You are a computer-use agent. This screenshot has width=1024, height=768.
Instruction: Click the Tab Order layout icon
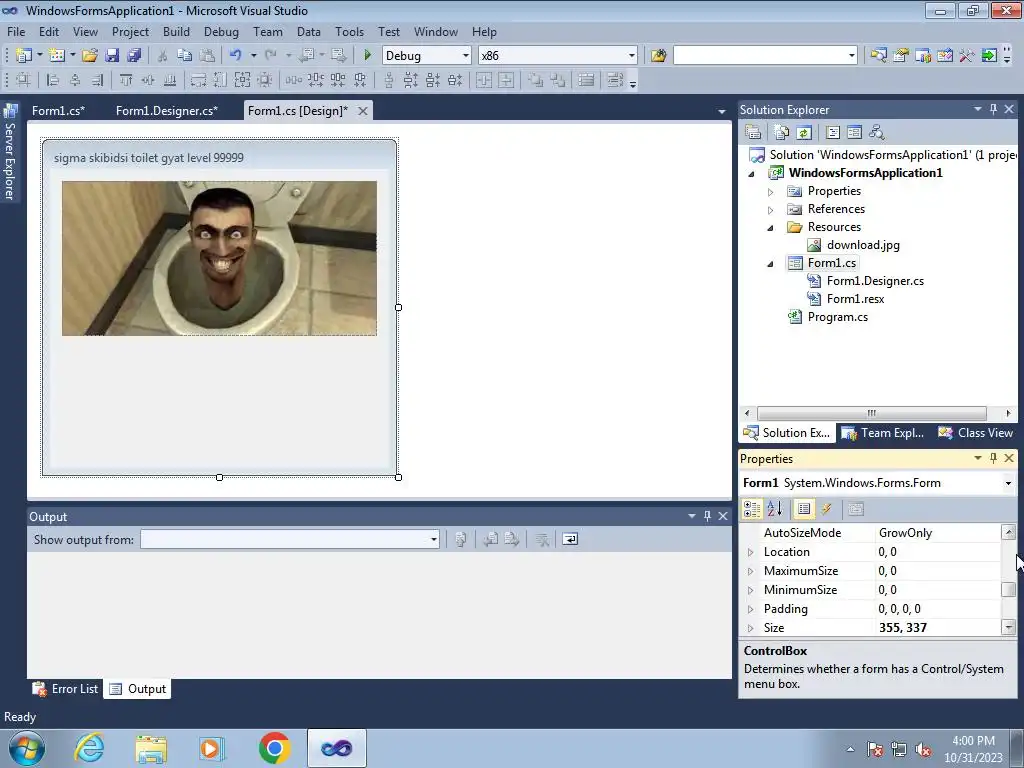tap(615, 80)
